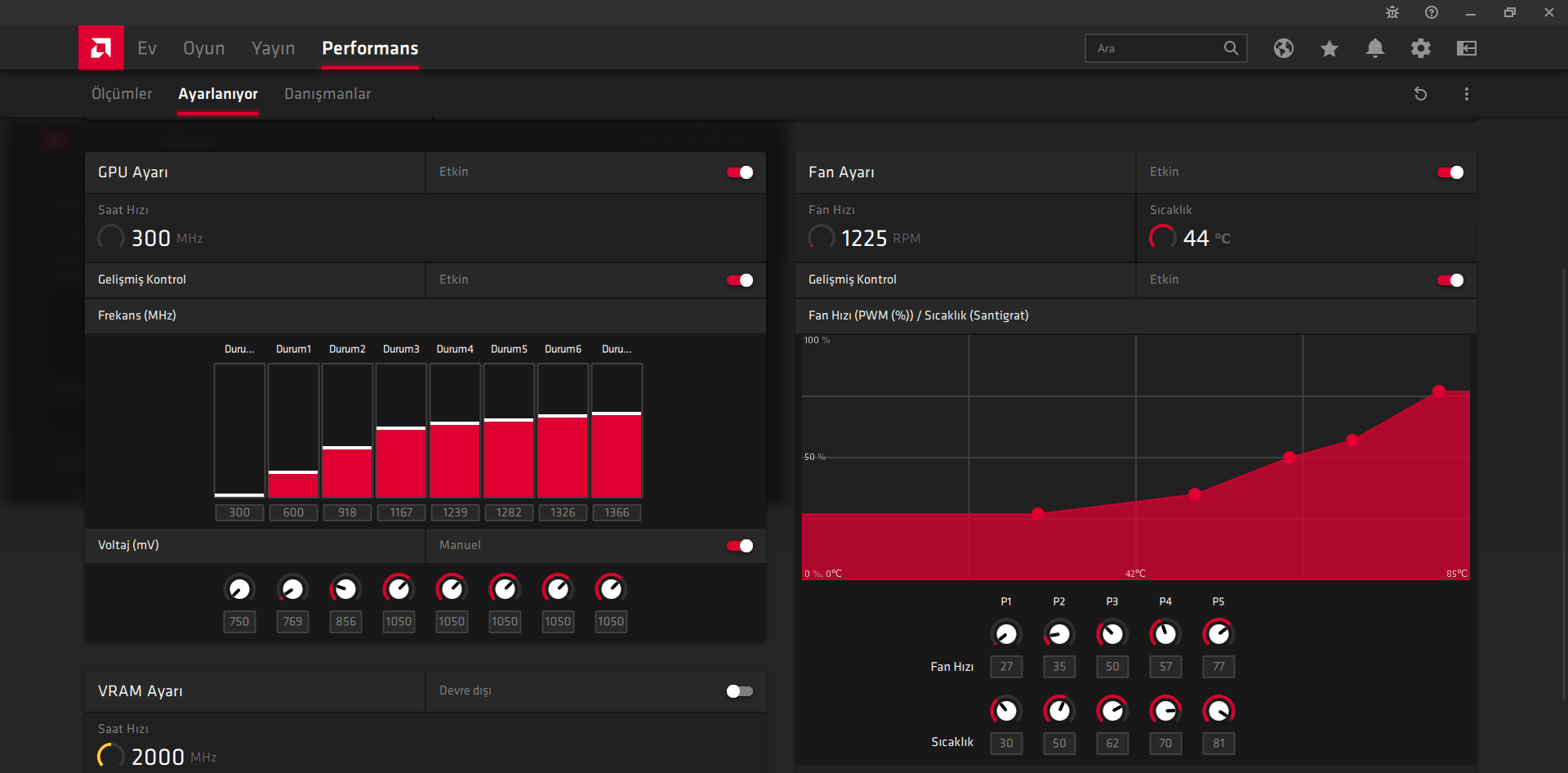
Task: Click the P2 fan speed knob
Action: click(x=1059, y=633)
